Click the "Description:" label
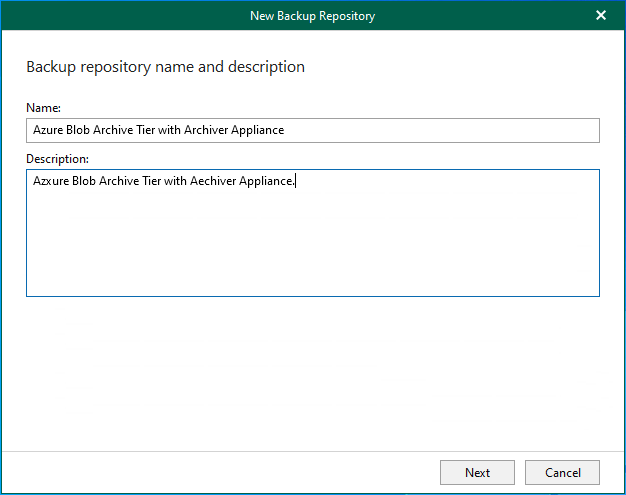626x495 pixels. [57, 158]
